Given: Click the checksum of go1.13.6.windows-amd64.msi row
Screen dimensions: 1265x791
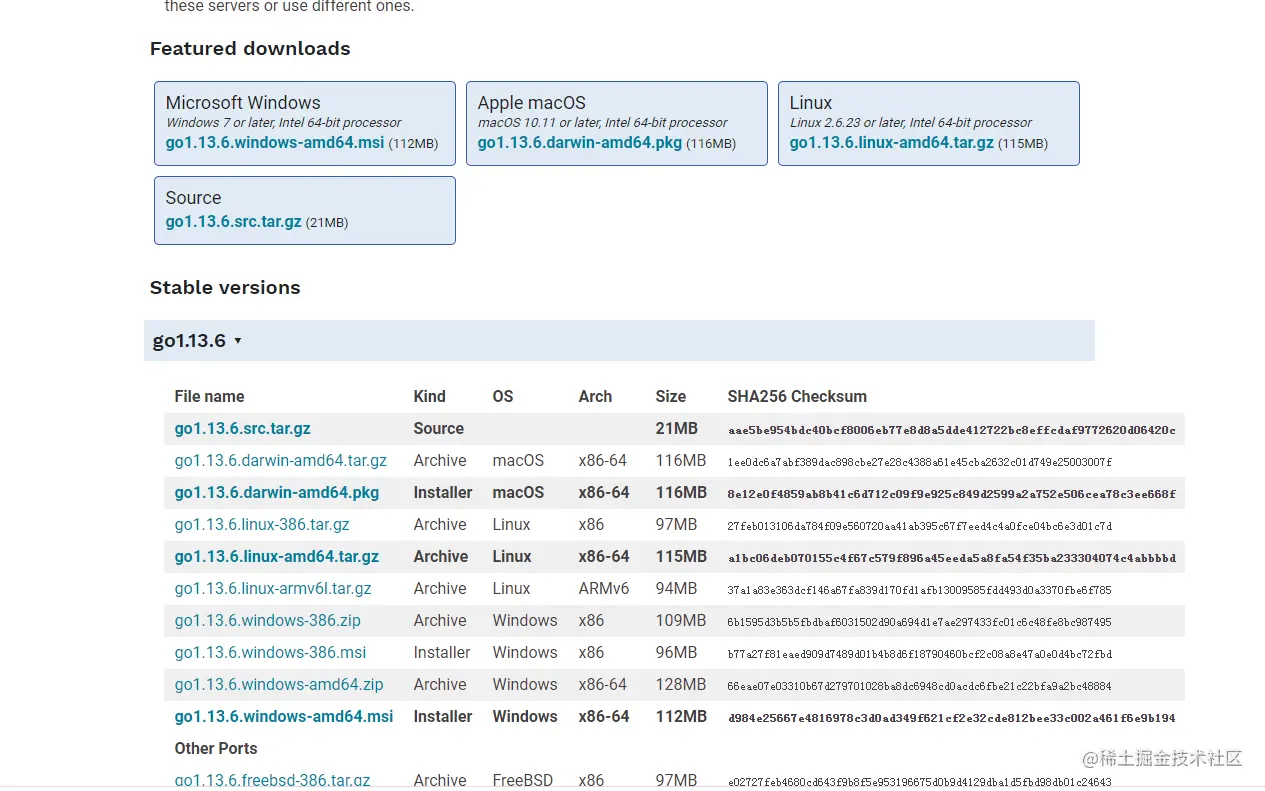Looking at the screenshot, I should coord(952,718).
